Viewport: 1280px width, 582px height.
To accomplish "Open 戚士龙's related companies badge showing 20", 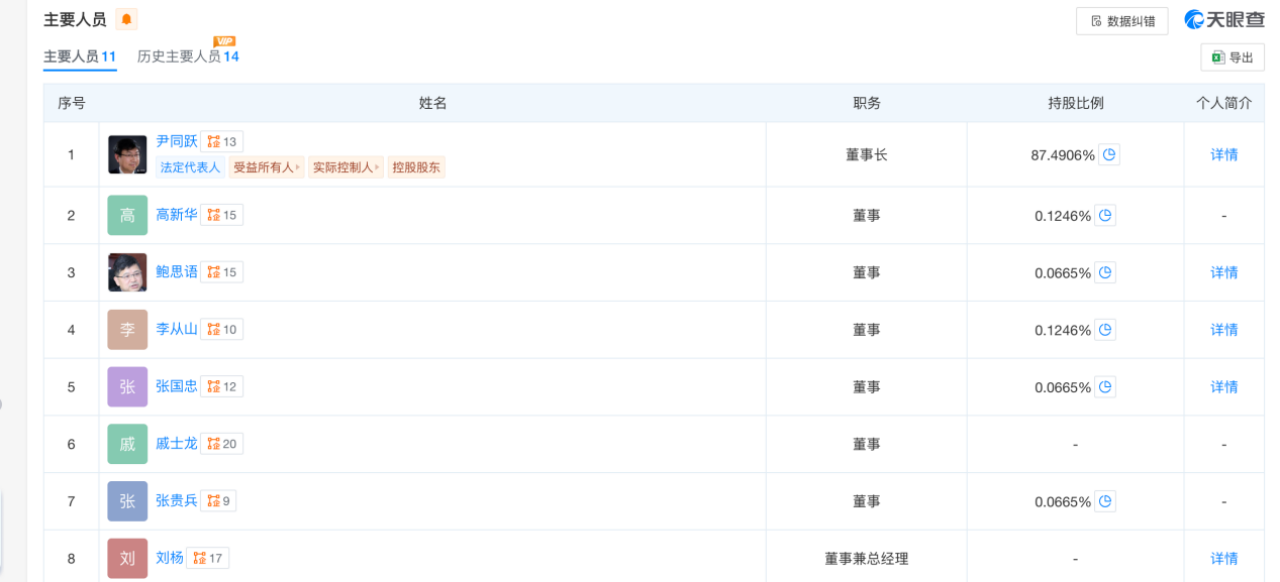I will pyautogui.click(x=222, y=443).
